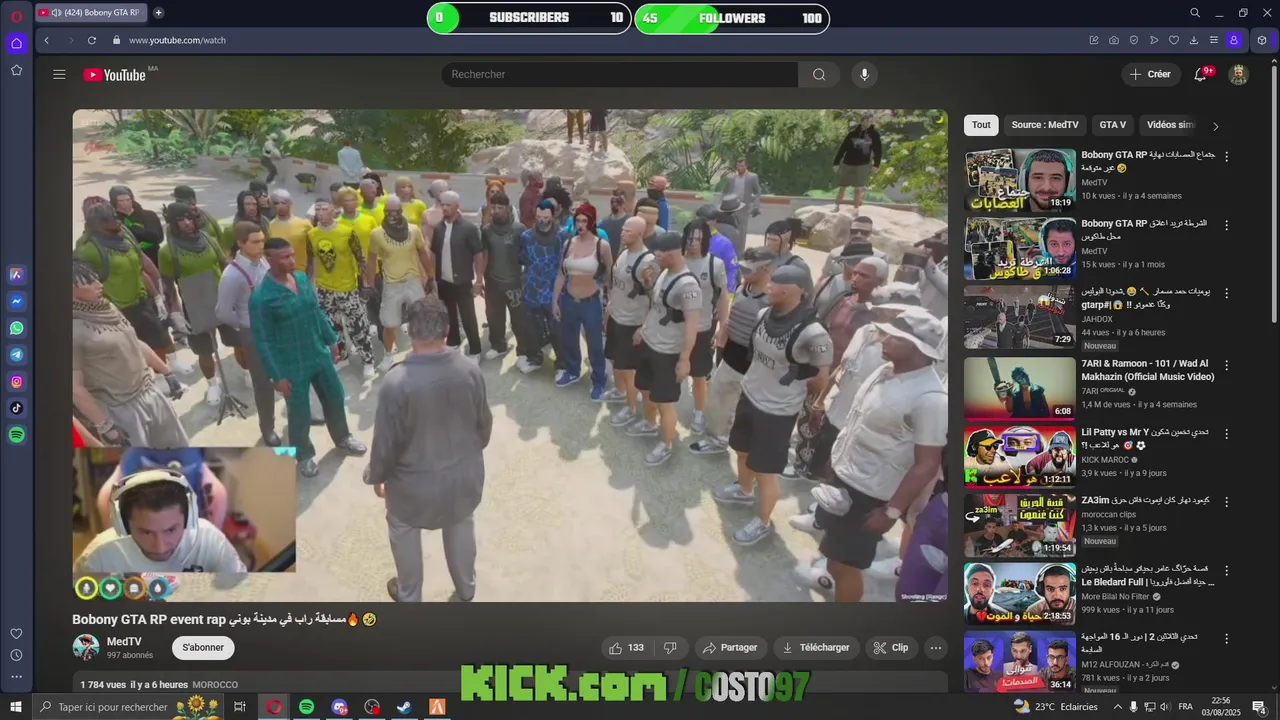Screen dimensions: 1280x720
Task: Open the MedTV channel name link
Action: click(x=124, y=642)
